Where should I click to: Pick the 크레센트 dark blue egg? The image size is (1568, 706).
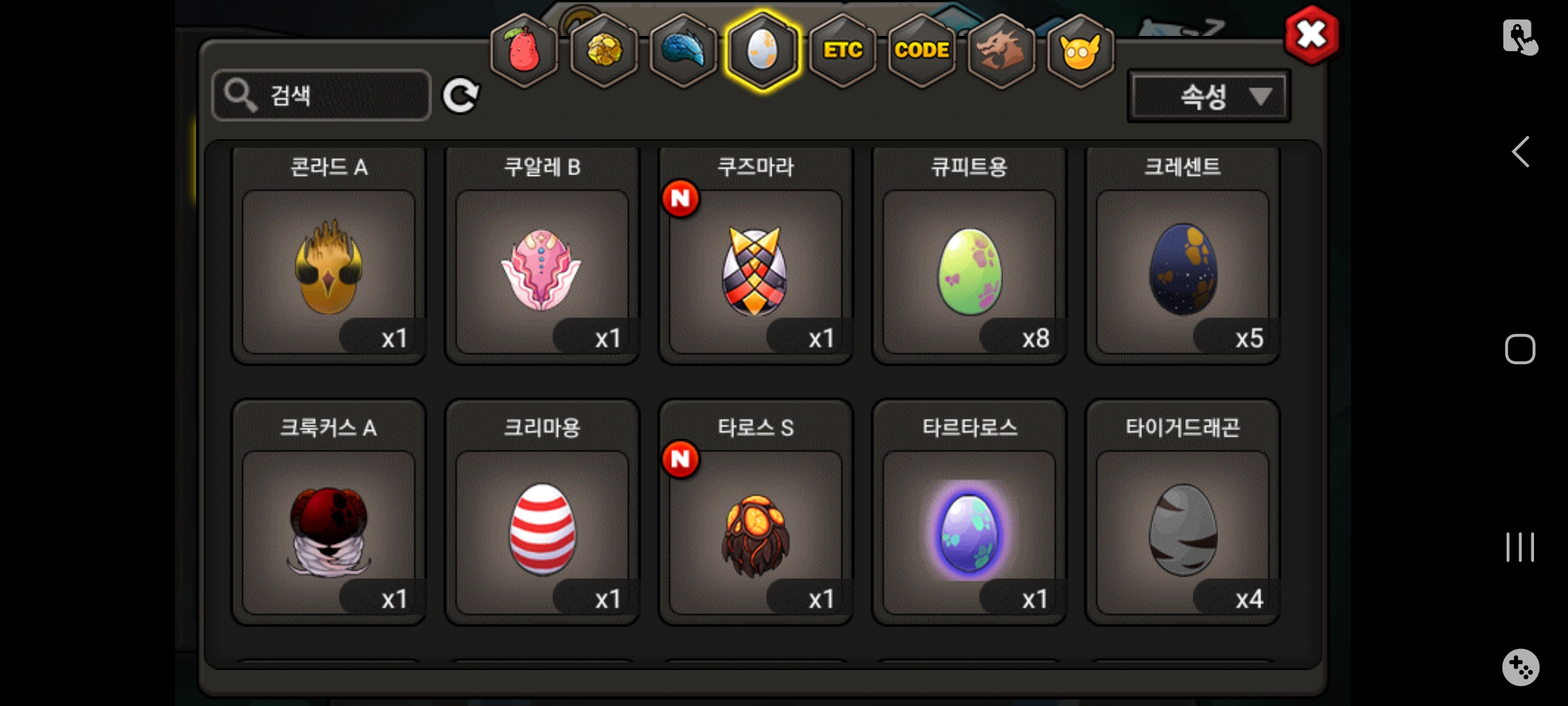click(x=1183, y=255)
